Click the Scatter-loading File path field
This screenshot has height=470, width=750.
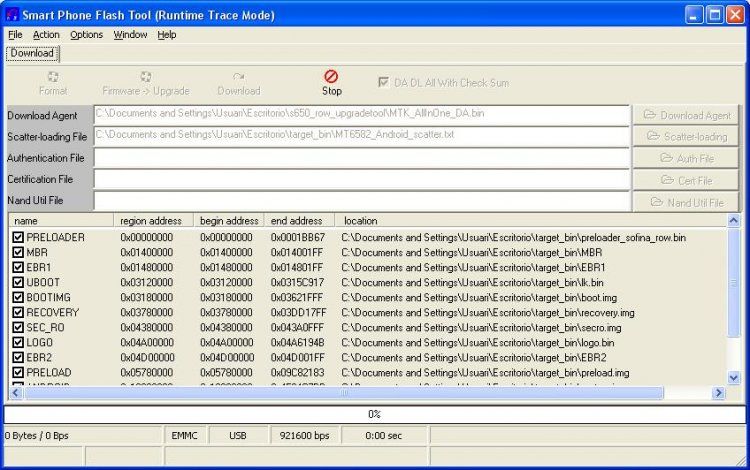[x=362, y=136]
